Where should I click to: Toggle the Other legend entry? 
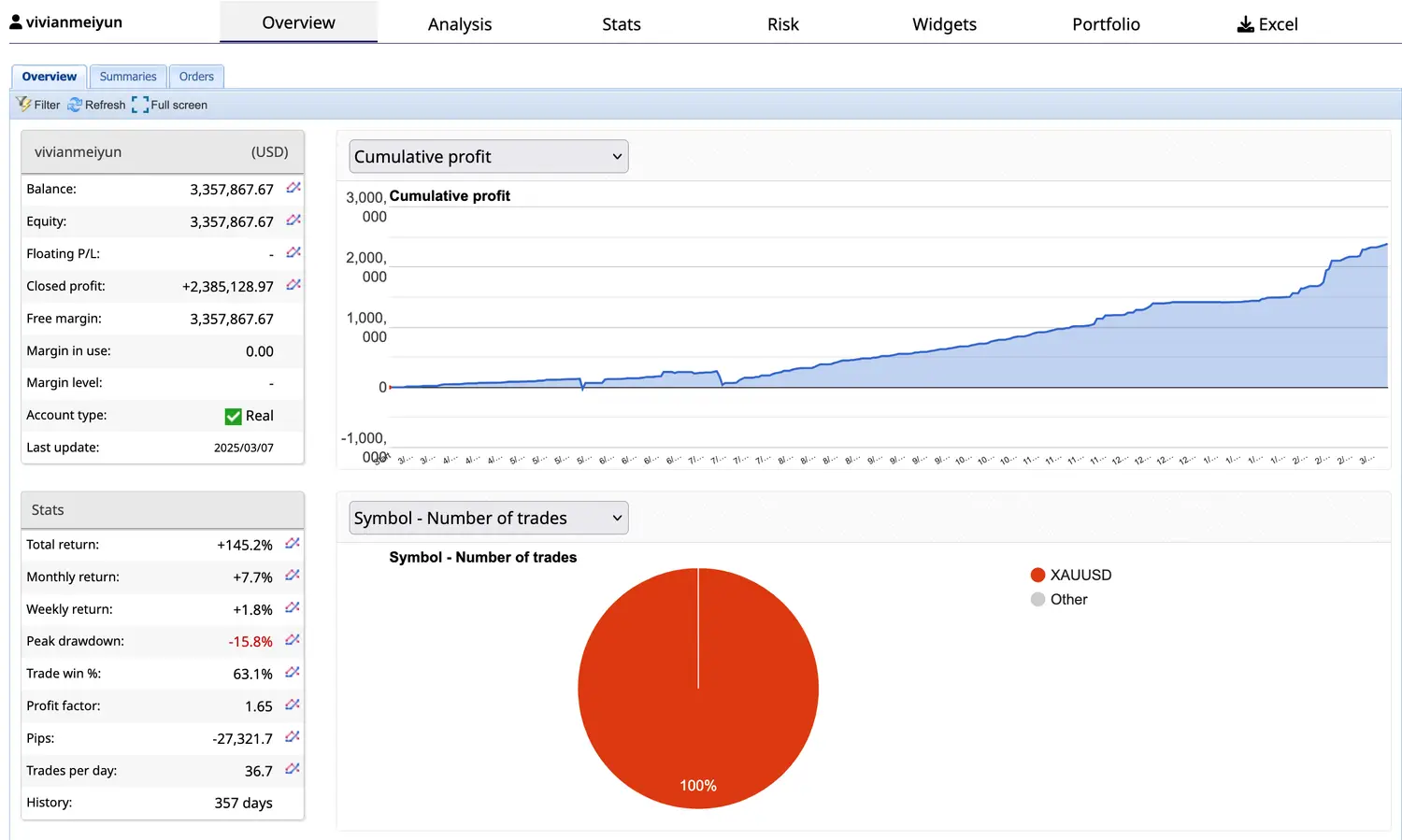(1059, 600)
